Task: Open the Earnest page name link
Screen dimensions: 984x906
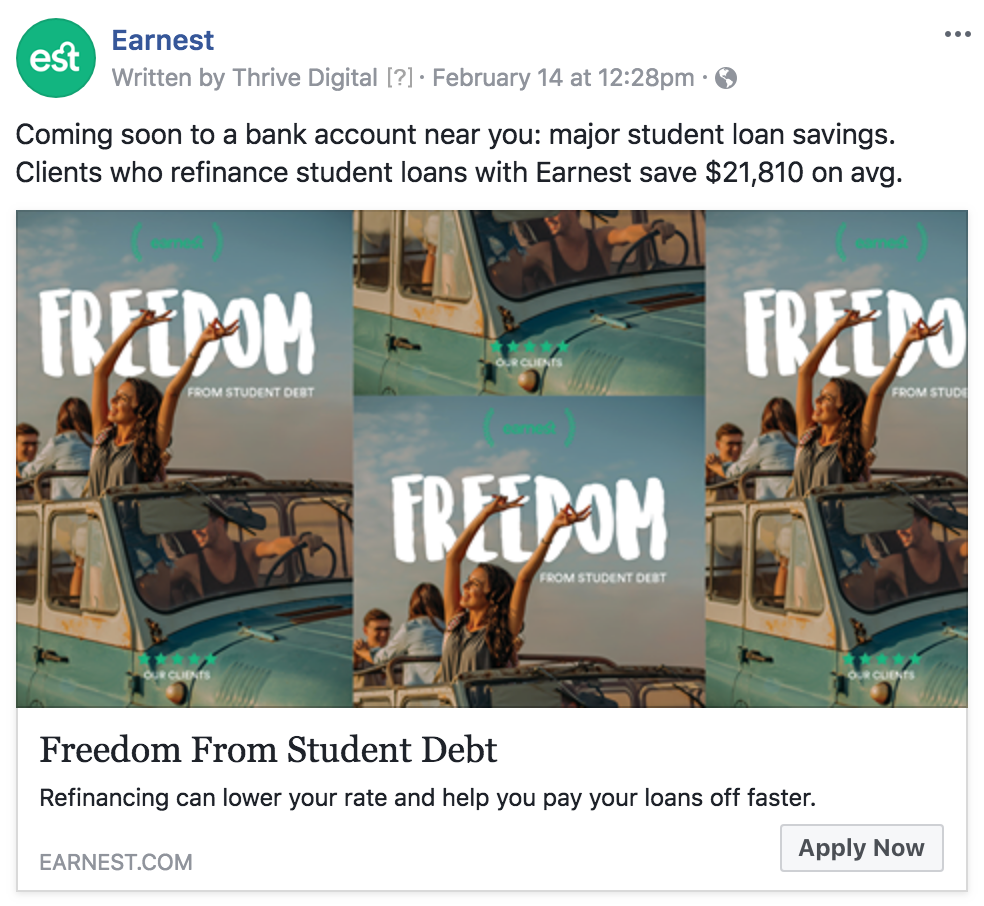Action: 163,40
